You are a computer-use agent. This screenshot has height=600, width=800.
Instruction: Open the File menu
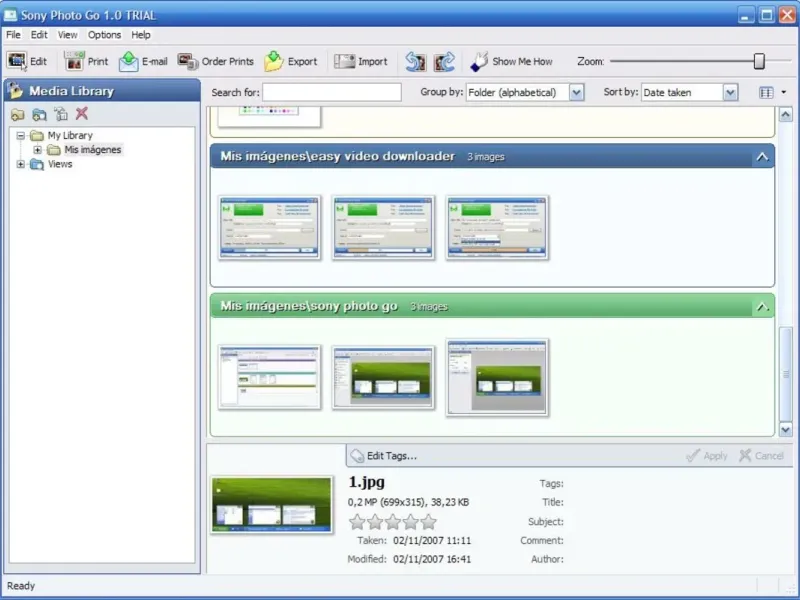click(13, 35)
